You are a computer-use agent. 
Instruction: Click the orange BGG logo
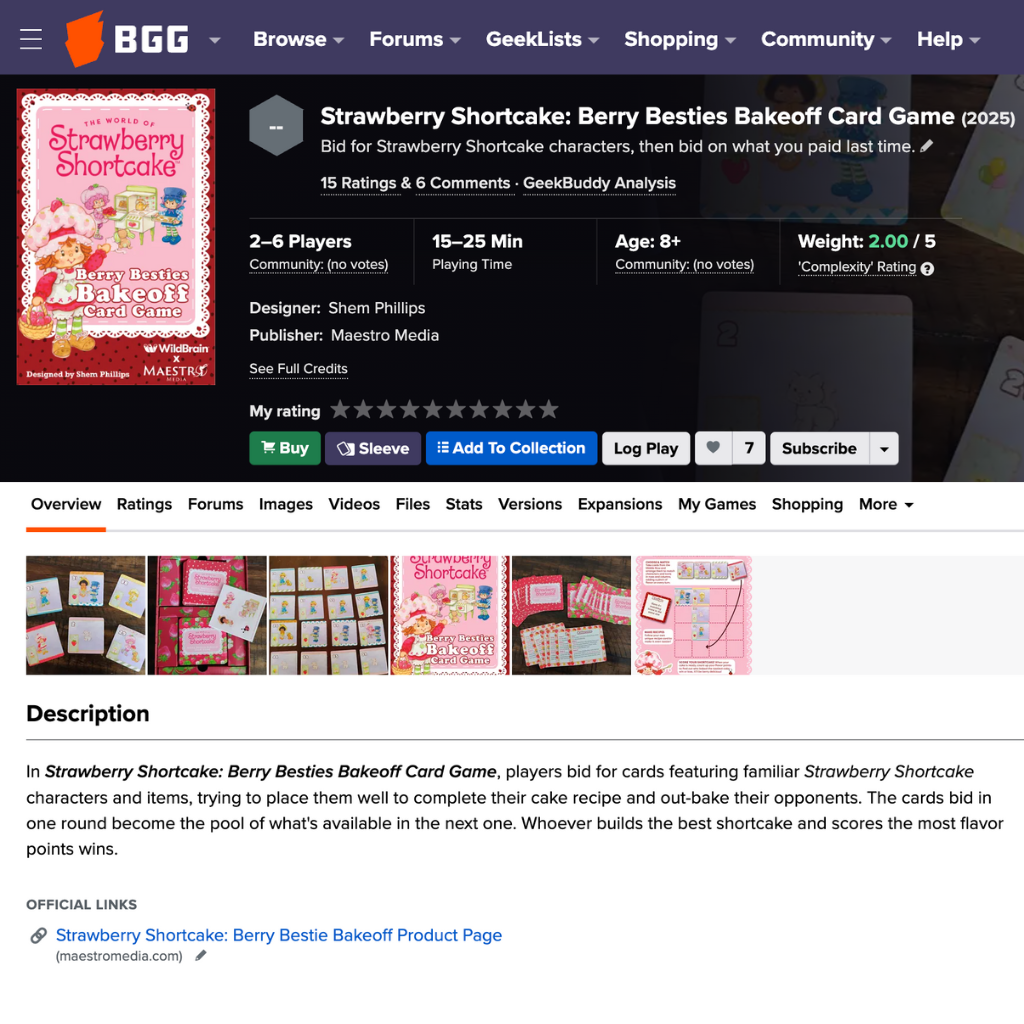pyautogui.click(x=126, y=39)
